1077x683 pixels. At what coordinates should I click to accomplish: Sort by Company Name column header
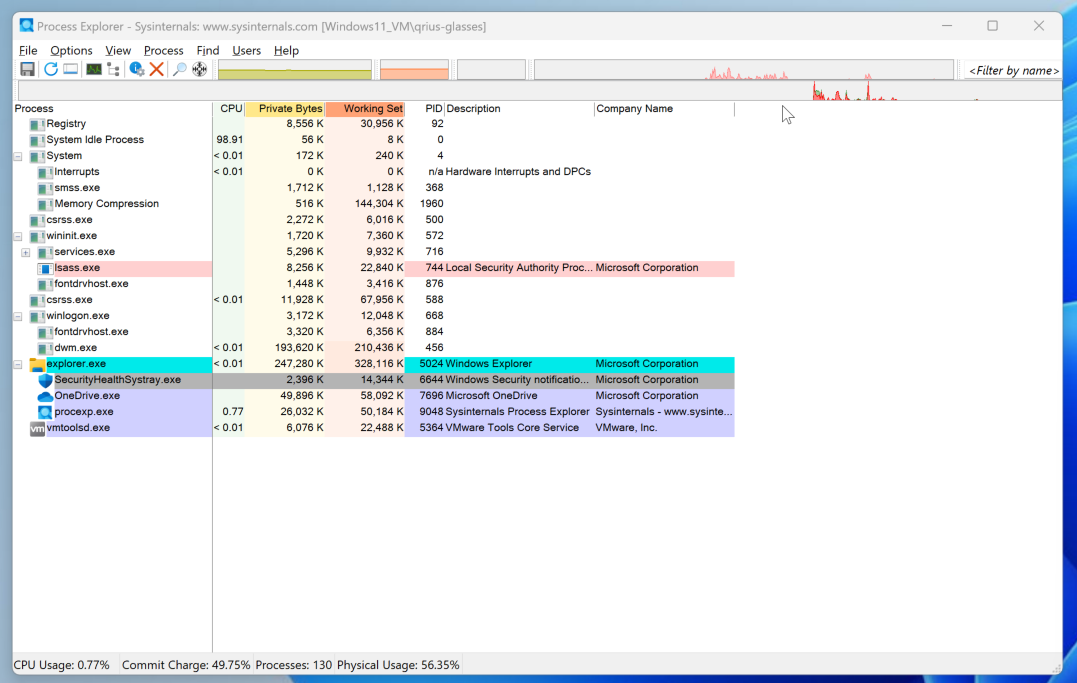pyautogui.click(x=664, y=109)
